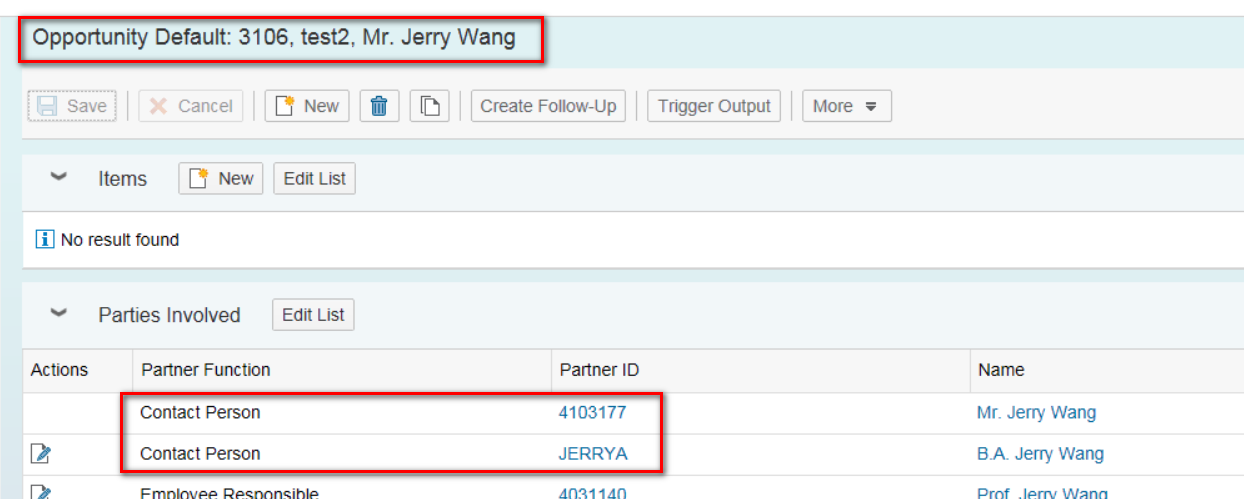Add New item in Items section
Screen dimensions: 1244x499
tap(221, 179)
